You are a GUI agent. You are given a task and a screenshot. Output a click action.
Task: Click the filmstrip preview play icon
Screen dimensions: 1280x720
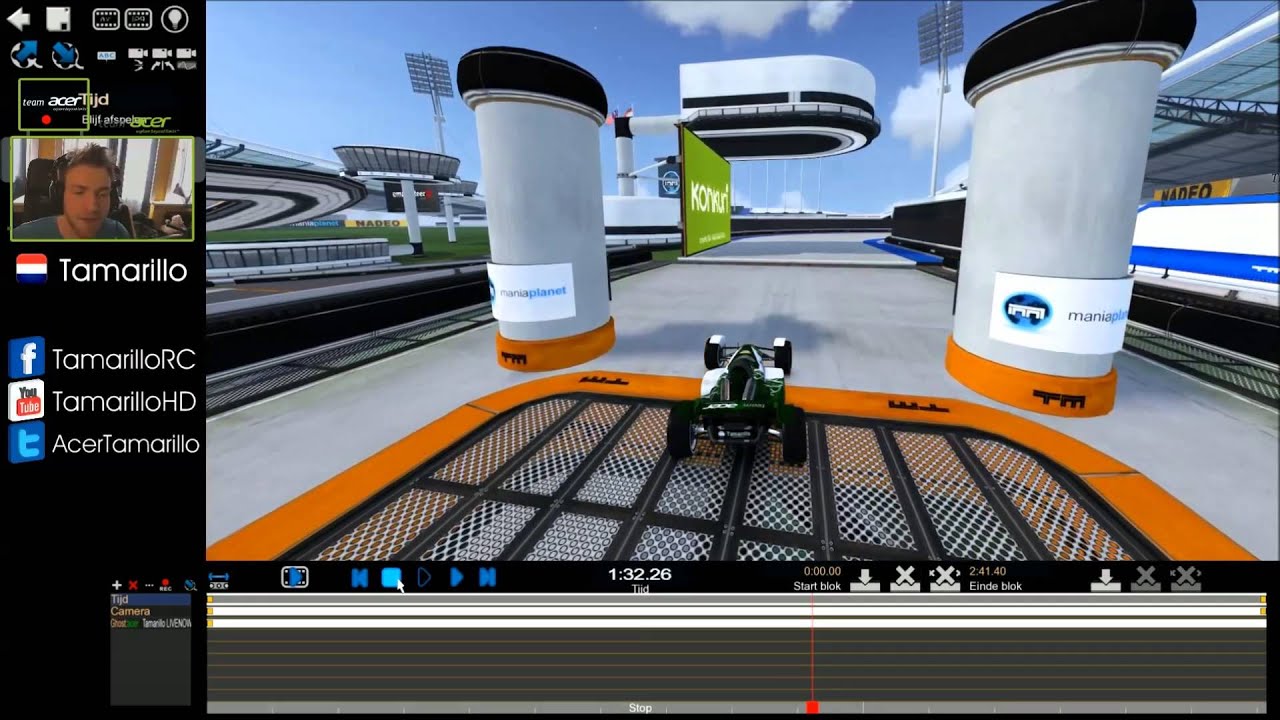click(x=295, y=577)
